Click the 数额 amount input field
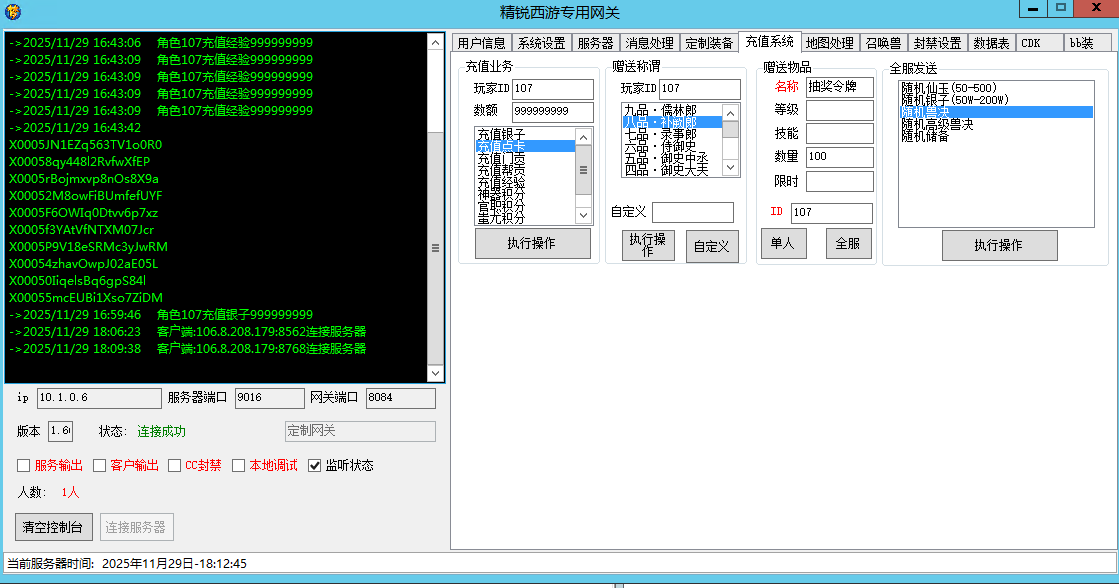Viewport: 1119px width, 588px height. [x=552, y=111]
